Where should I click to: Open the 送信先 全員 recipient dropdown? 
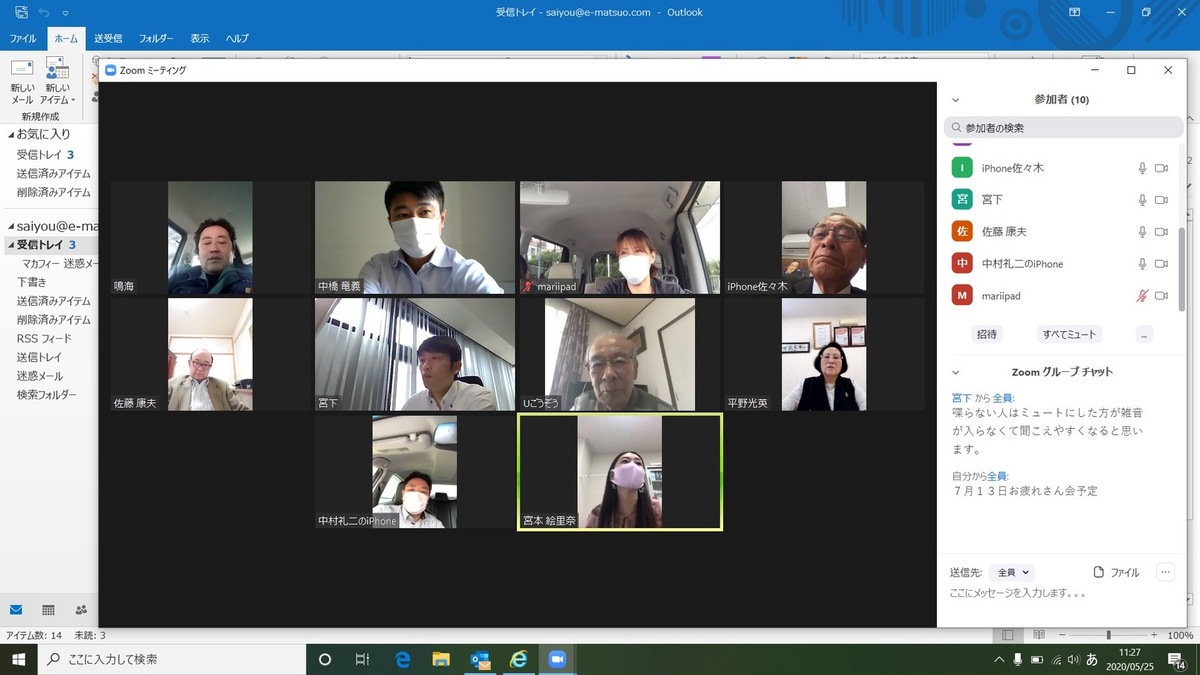coord(1012,572)
